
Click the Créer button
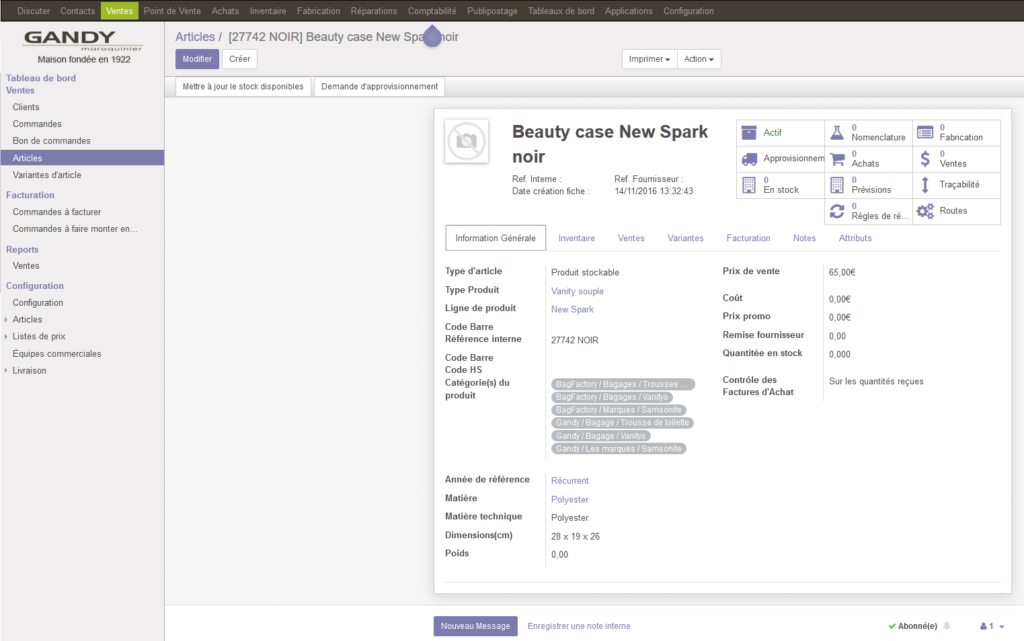pos(240,59)
